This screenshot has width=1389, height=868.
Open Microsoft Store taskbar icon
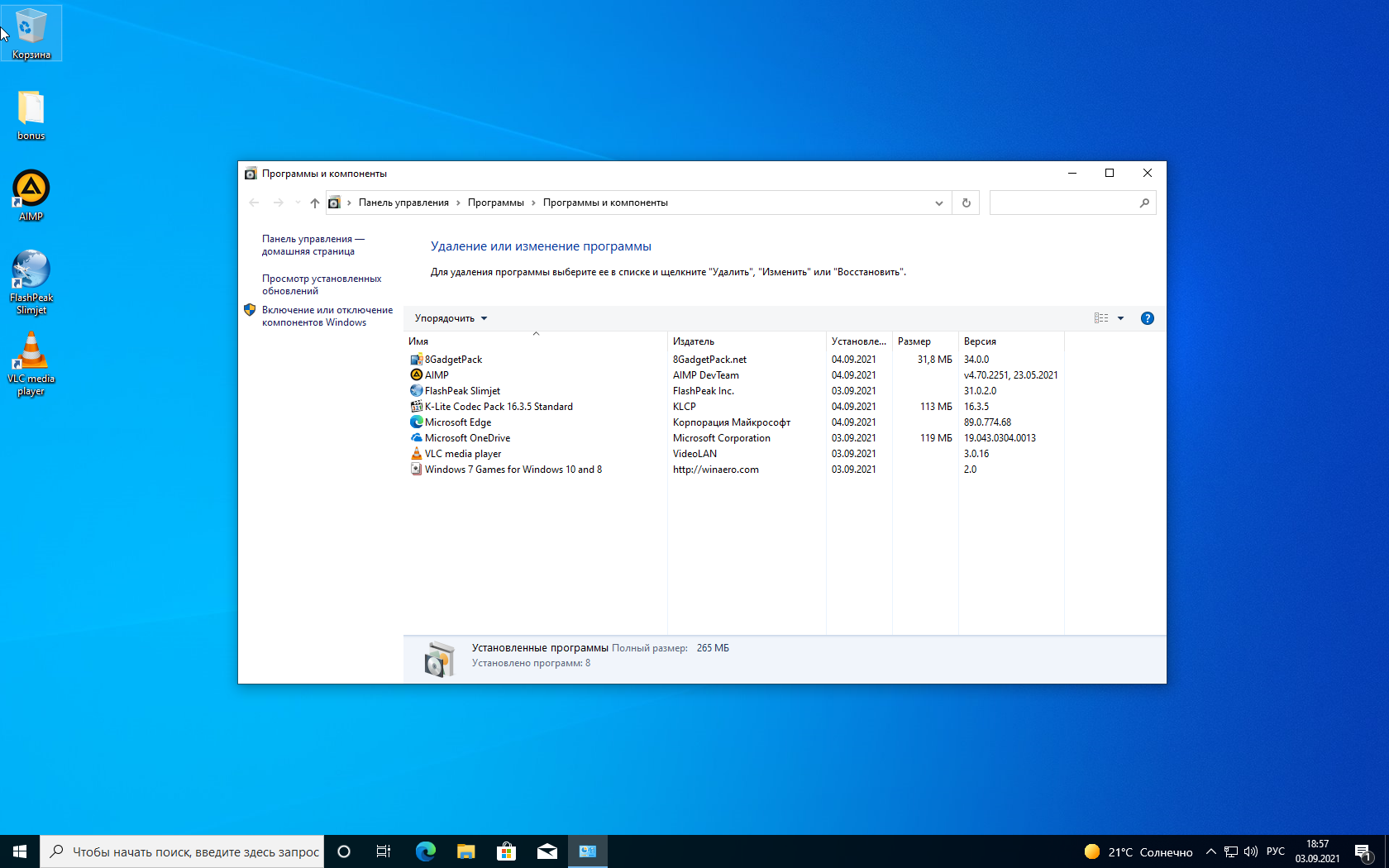[x=506, y=851]
